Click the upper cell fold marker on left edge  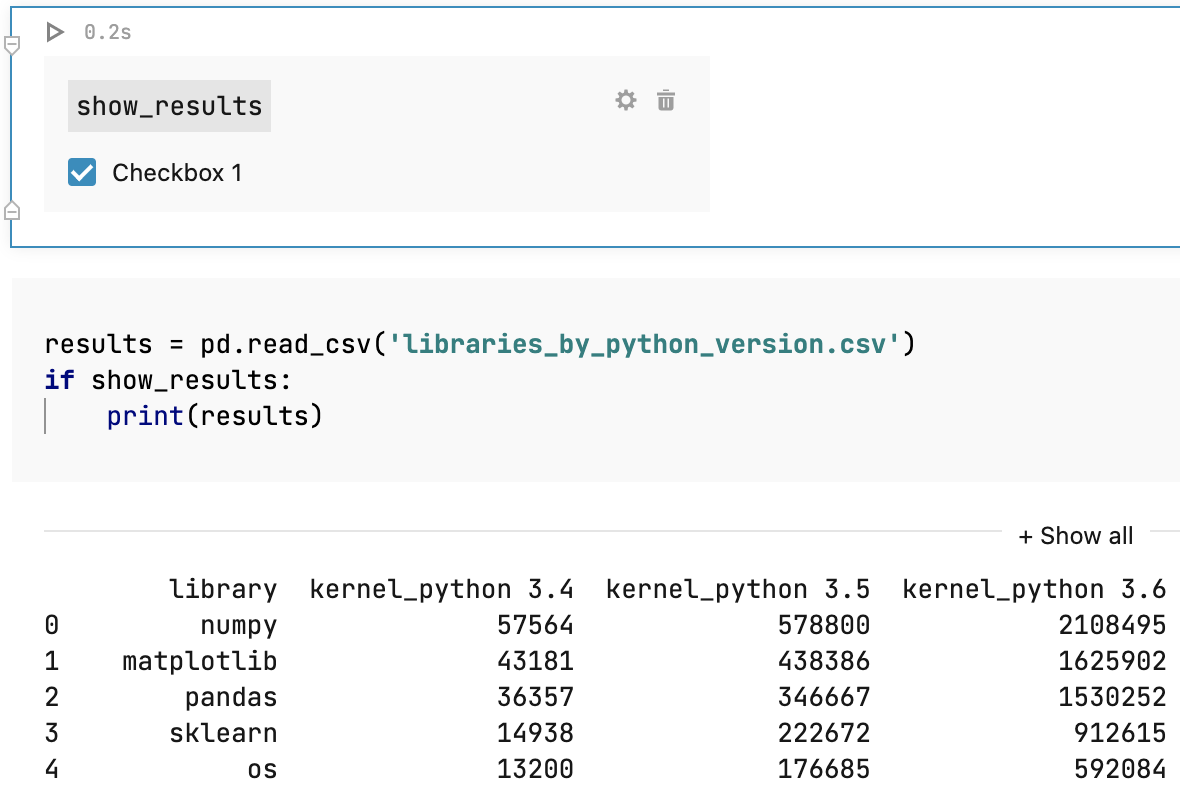pos(10,42)
